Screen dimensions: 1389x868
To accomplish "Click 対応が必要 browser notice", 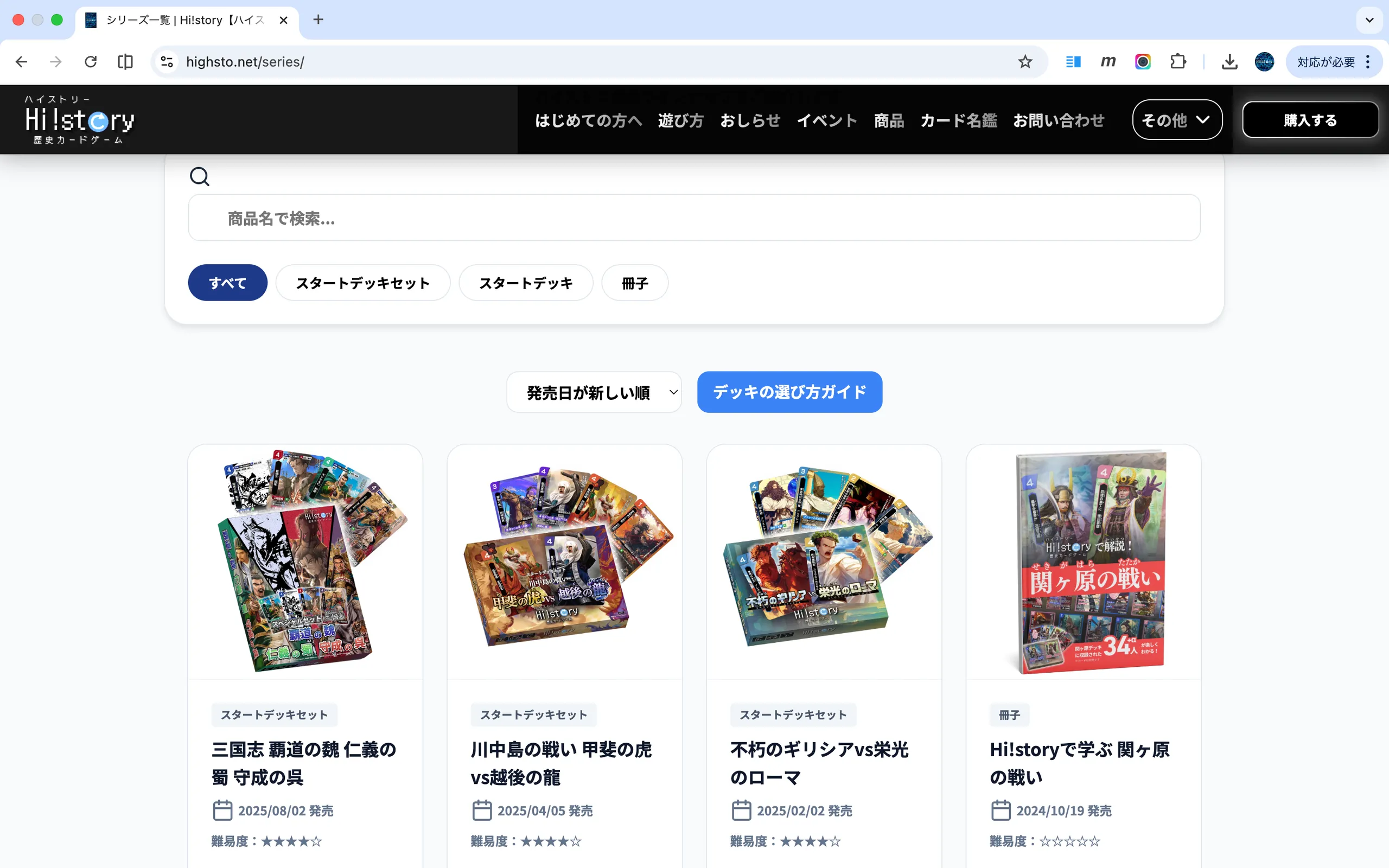I will pos(1326,61).
